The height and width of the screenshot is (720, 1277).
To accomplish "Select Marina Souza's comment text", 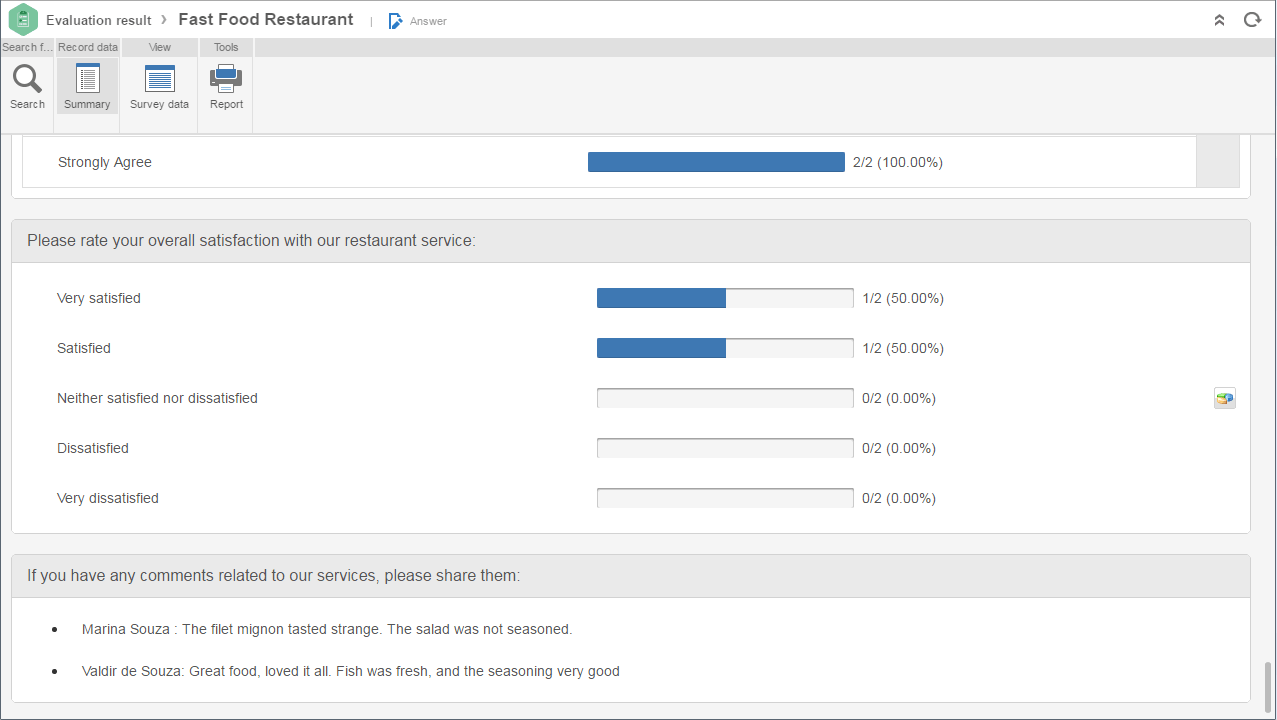I will click(x=327, y=630).
